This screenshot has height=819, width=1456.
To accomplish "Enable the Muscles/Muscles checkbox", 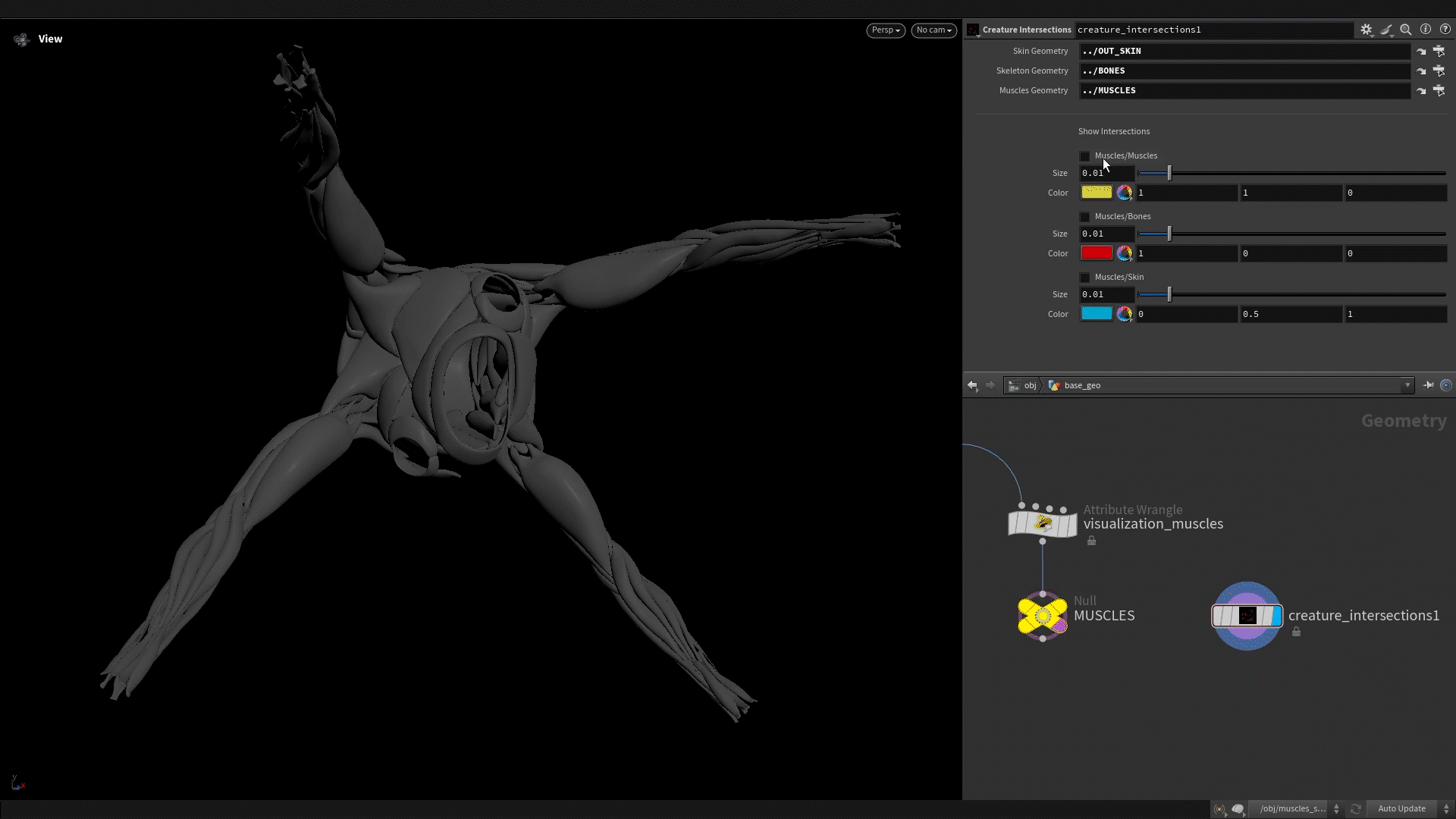I will coord(1084,156).
